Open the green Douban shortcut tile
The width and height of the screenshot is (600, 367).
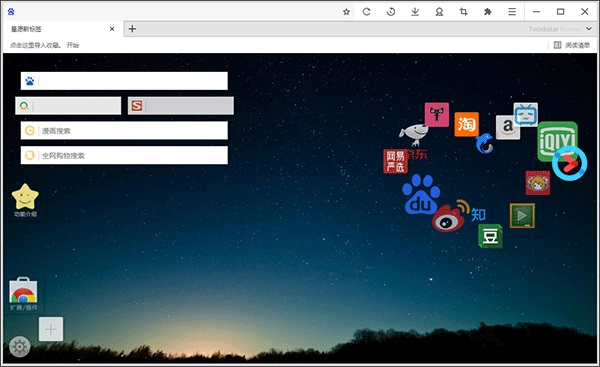tap(490, 236)
